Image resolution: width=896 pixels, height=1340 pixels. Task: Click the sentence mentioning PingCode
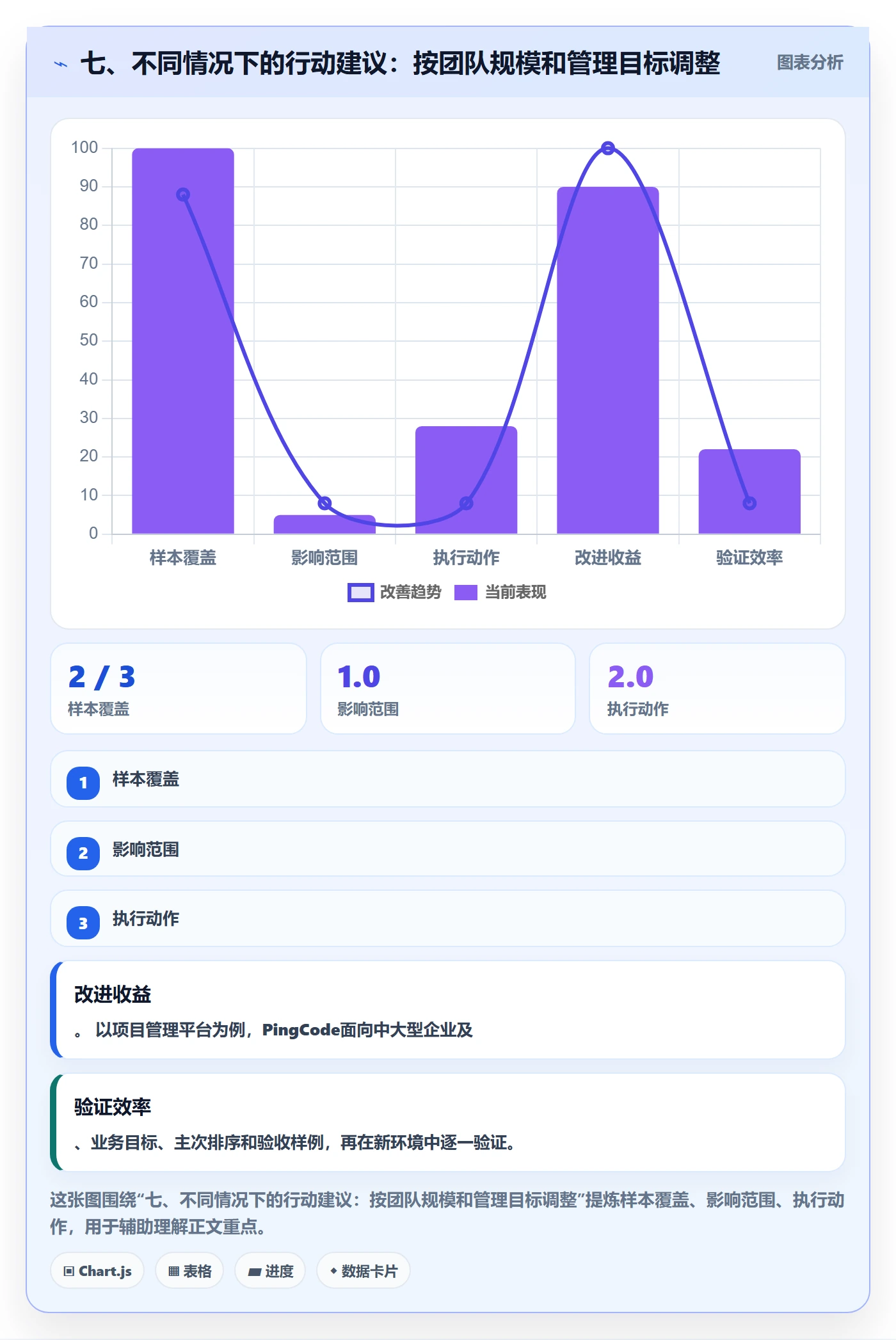tap(273, 1030)
